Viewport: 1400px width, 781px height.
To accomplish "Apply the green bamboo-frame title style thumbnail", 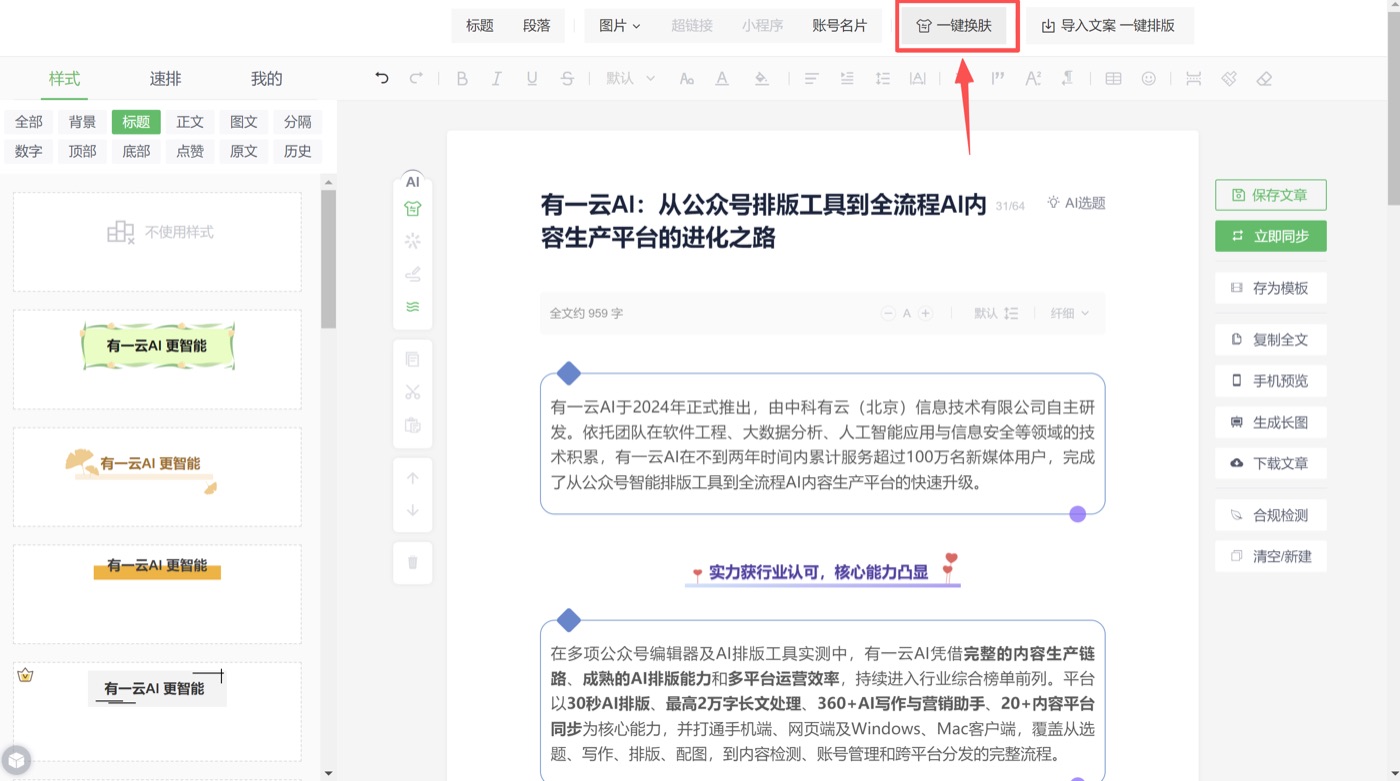I will click(157, 359).
